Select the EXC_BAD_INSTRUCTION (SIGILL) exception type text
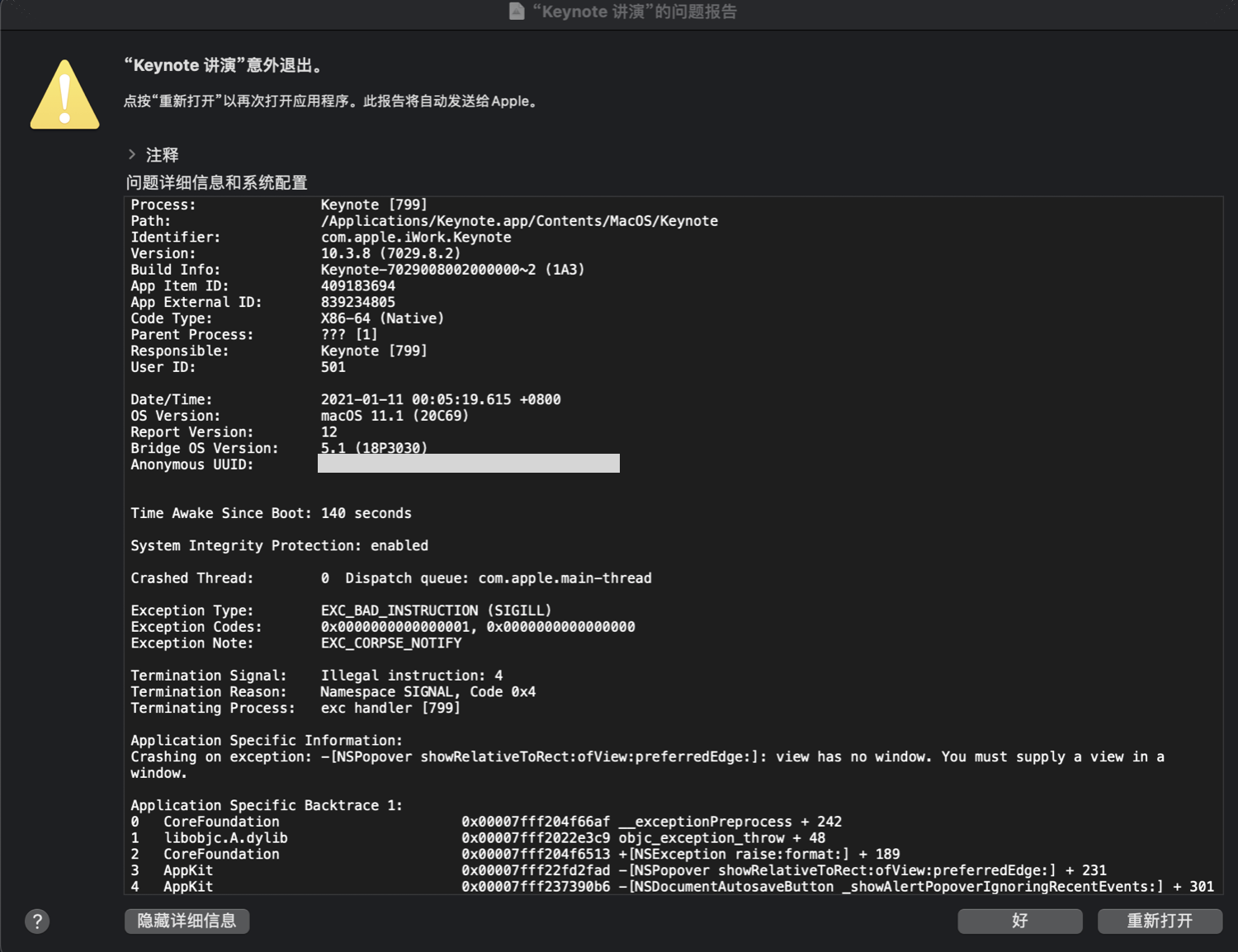The image size is (1238, 952). pyautogui.click(x=436, y=610)
